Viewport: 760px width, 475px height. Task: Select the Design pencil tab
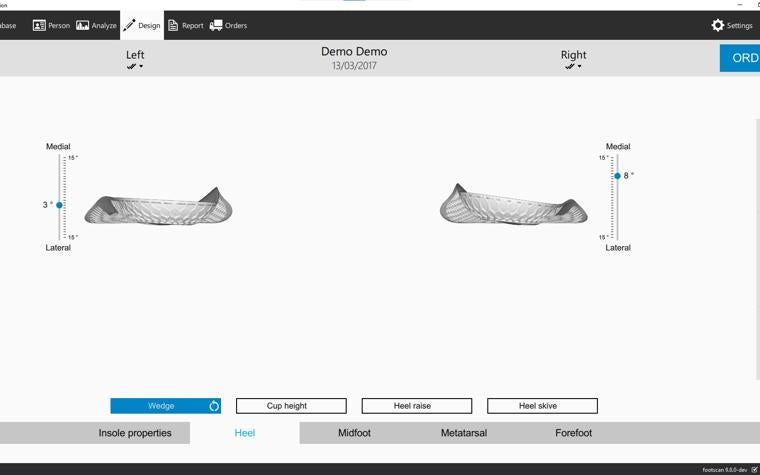coord(142,25)
